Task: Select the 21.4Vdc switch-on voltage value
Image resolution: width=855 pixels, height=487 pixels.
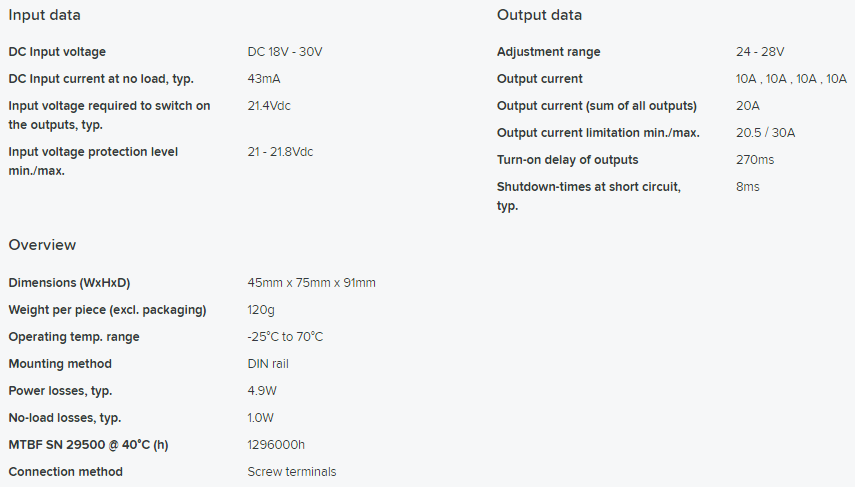Action: [x=269, y=106]
